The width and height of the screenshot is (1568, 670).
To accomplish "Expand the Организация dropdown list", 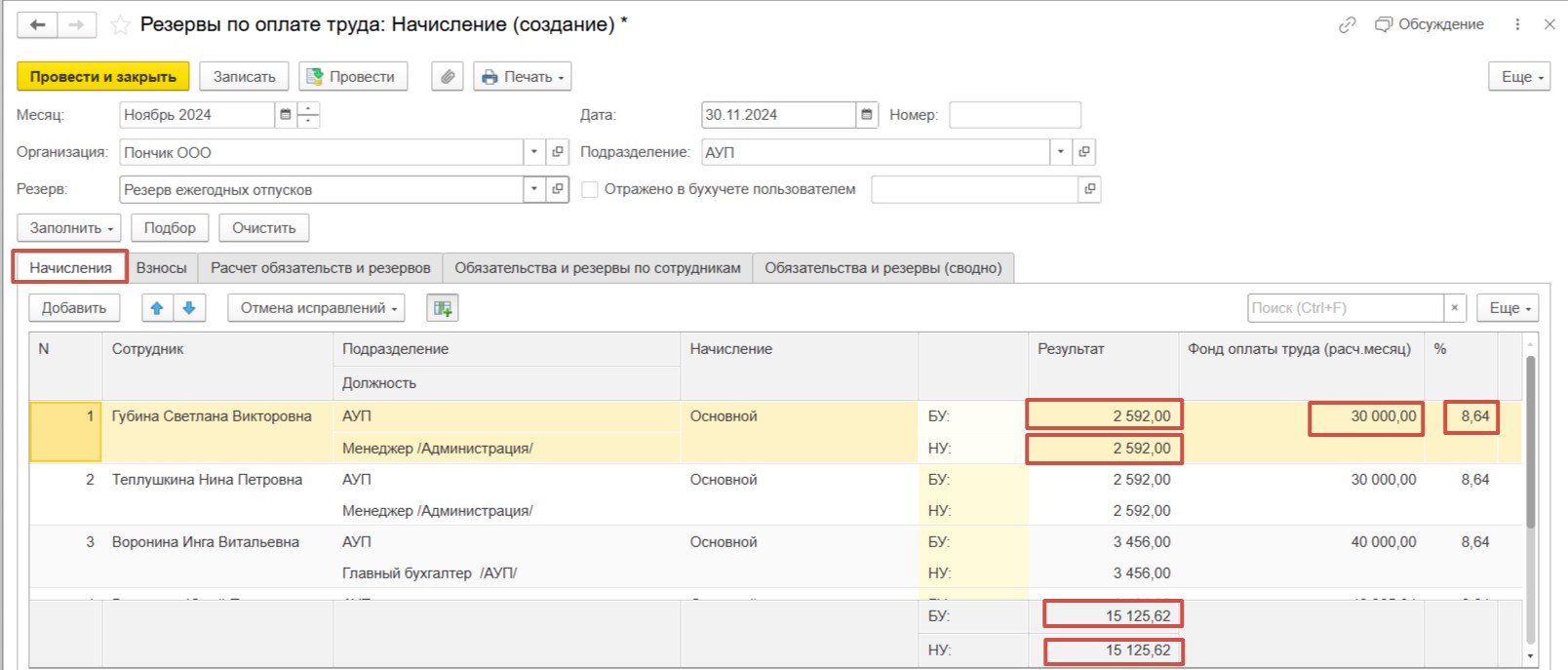I will pyautogui.click(x=534, y=152).
